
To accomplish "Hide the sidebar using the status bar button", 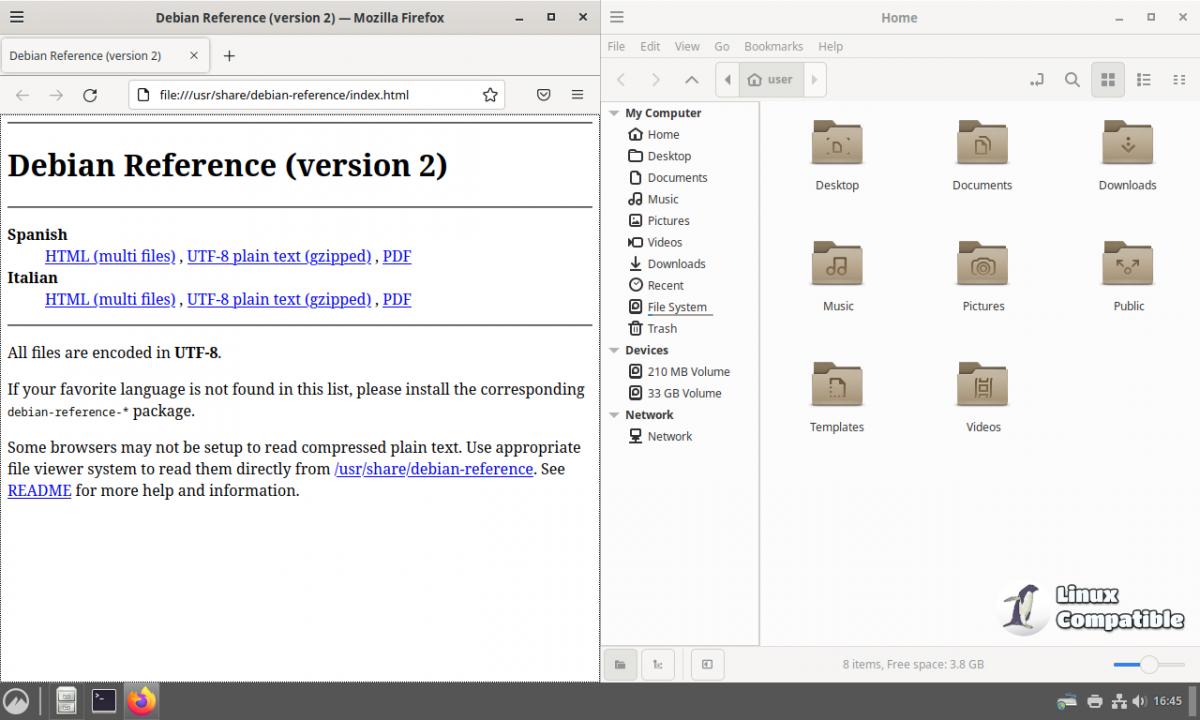I will [707, 664].
